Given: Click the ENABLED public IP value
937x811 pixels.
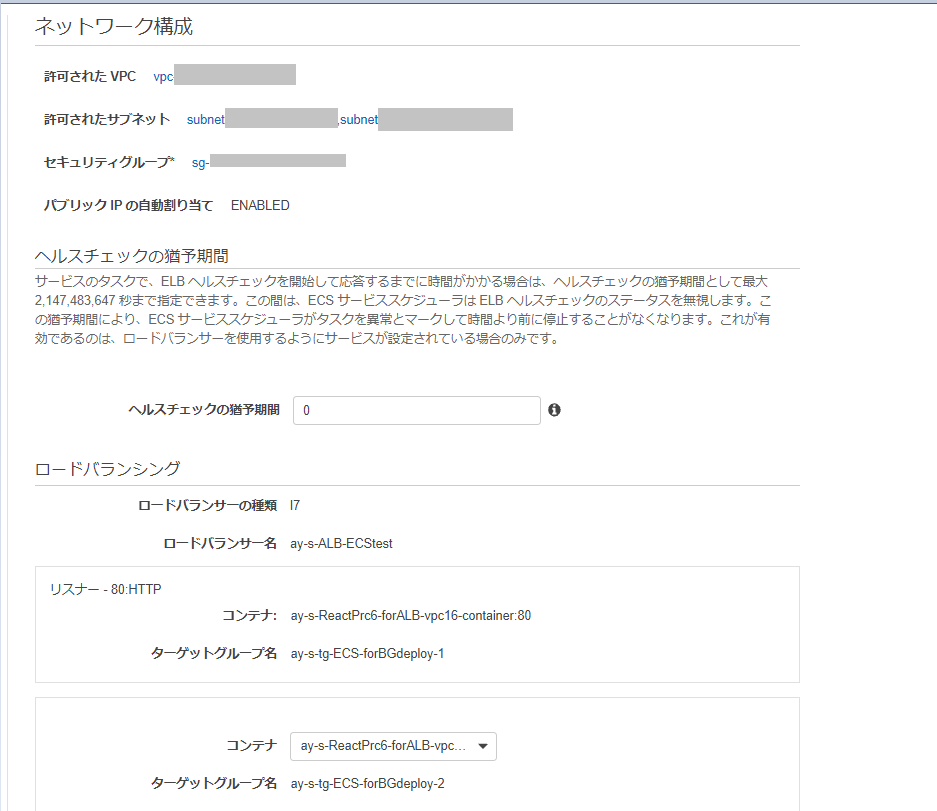Looking at the screenshot, I should [259, 204].
